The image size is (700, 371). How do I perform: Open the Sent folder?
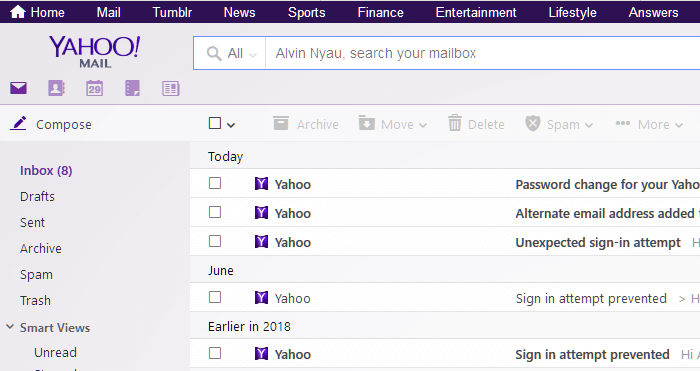[32, 222]
